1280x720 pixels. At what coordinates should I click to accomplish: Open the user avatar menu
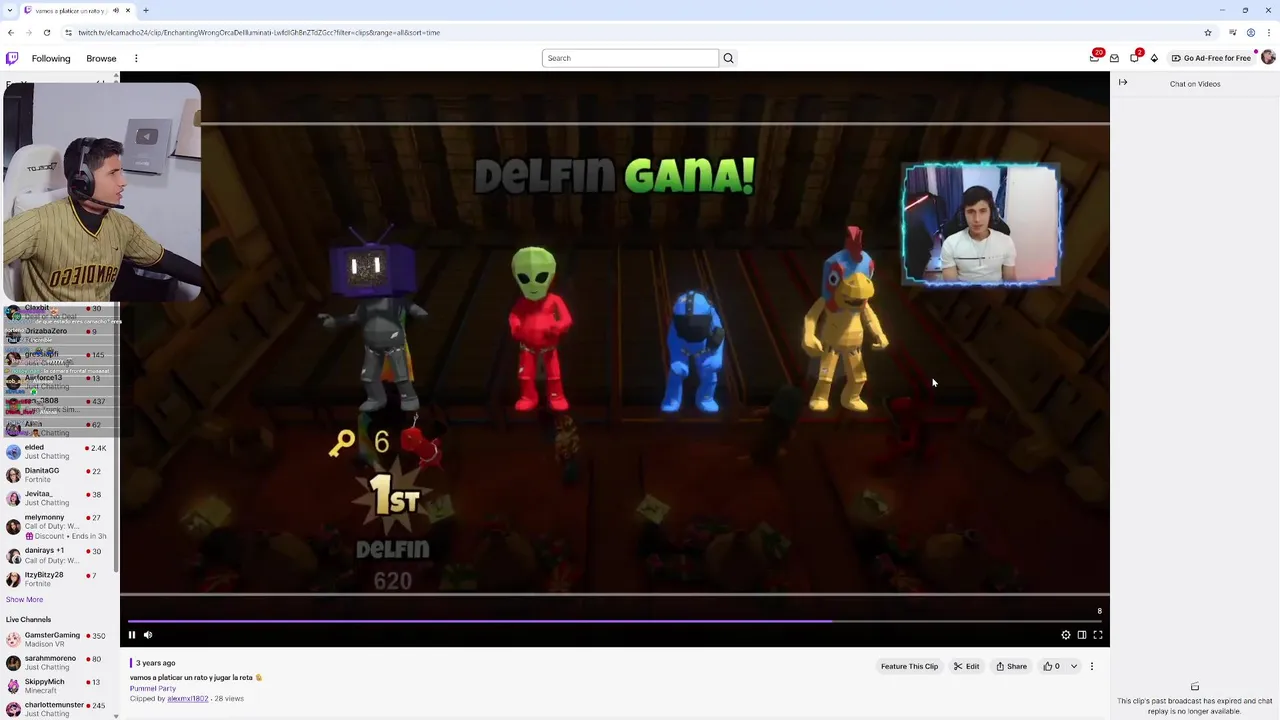(1268, 58)
